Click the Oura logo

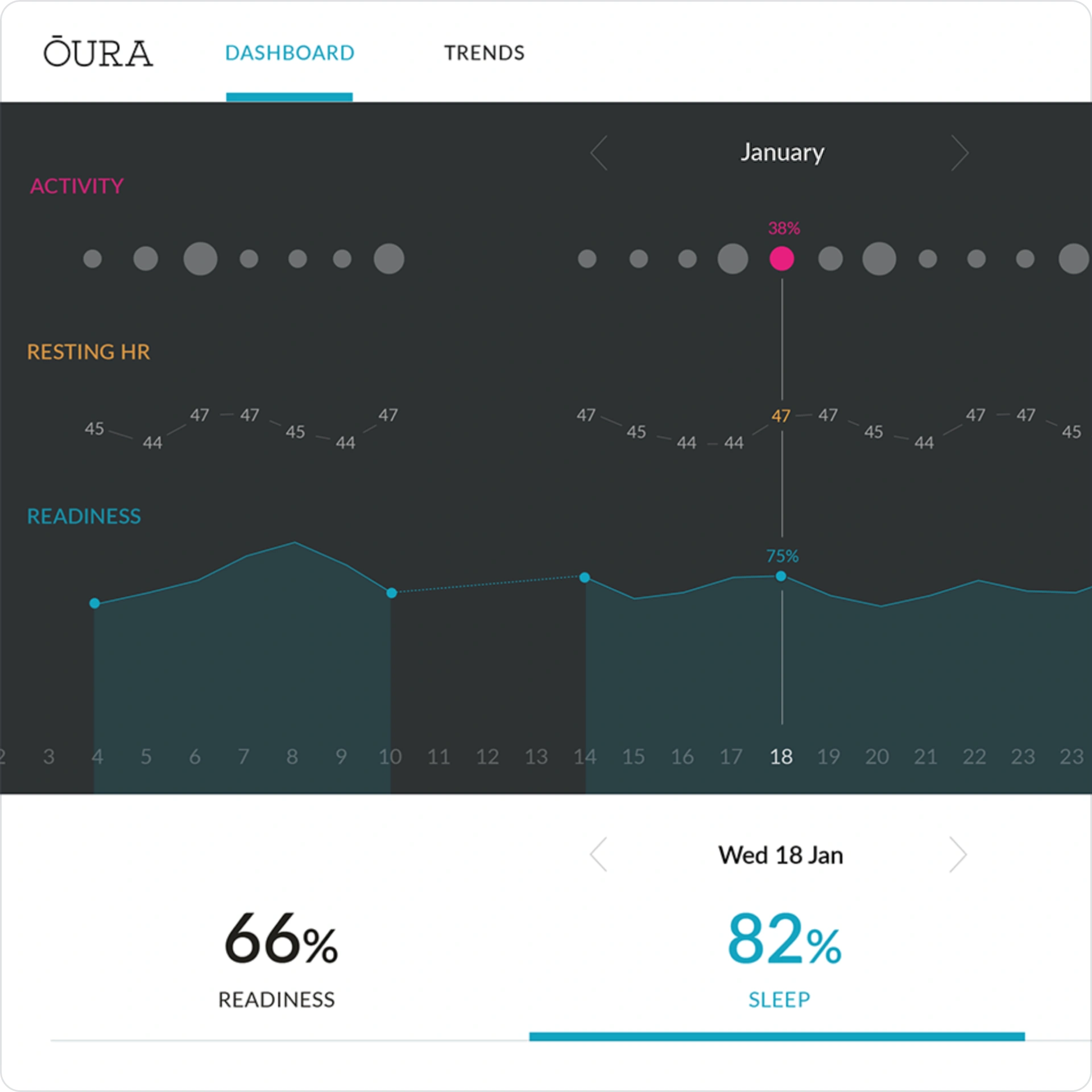98,52
